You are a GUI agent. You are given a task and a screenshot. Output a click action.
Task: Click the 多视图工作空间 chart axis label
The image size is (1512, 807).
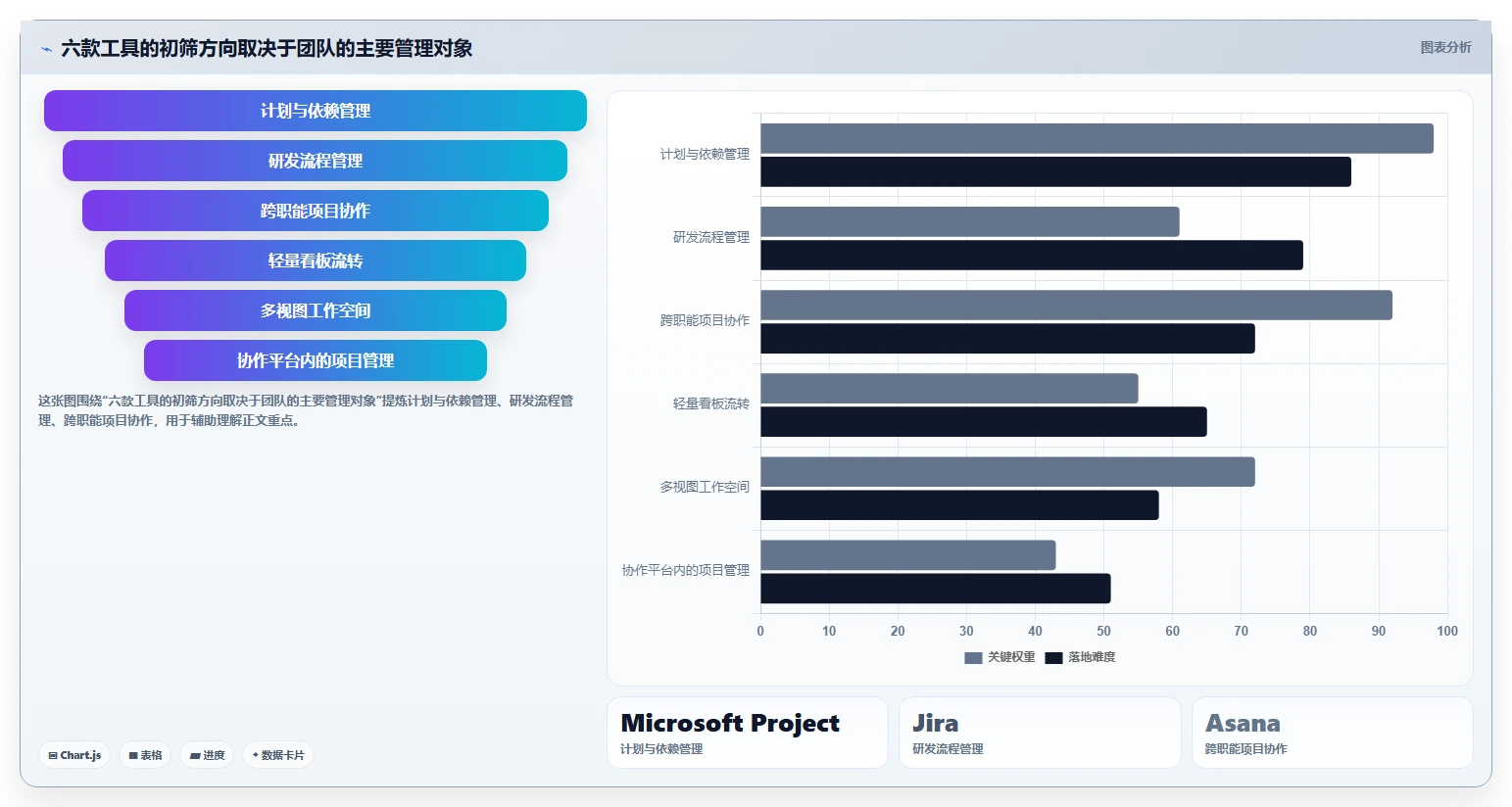click(x=705, y=488)
